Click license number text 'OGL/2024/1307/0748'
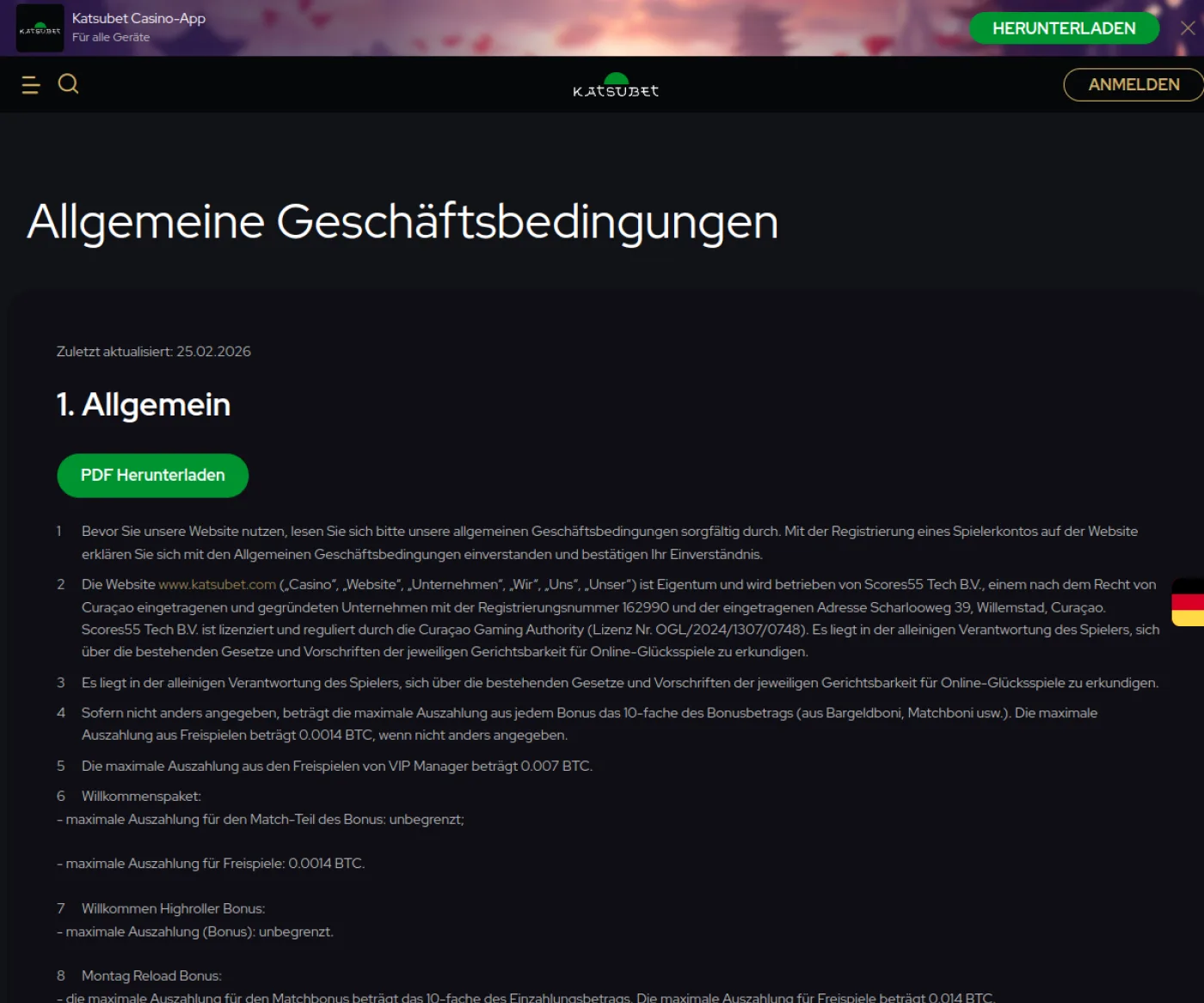This screenshot has width=1204, height=1003. click(729, 630)
